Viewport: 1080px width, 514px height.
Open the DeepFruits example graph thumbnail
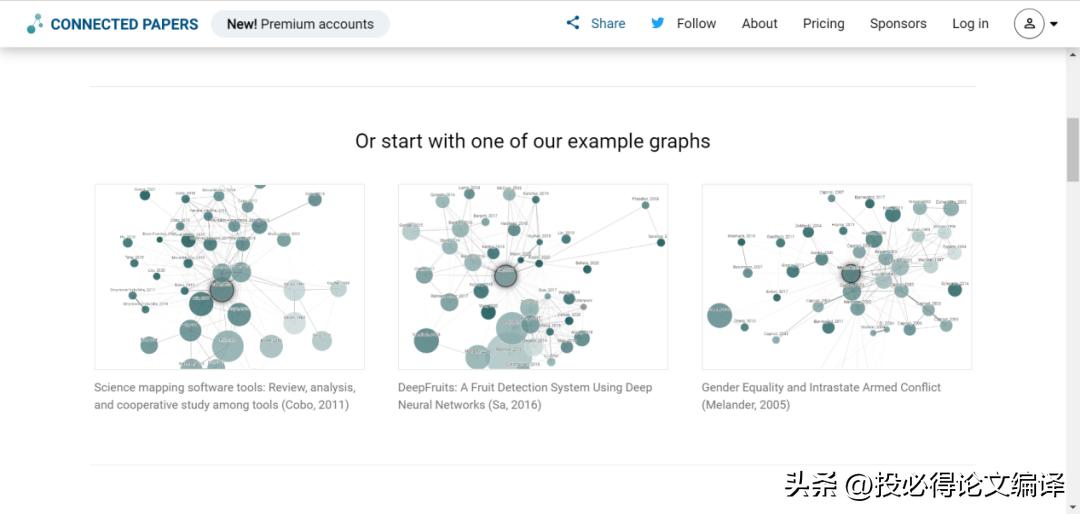[532, 277]
